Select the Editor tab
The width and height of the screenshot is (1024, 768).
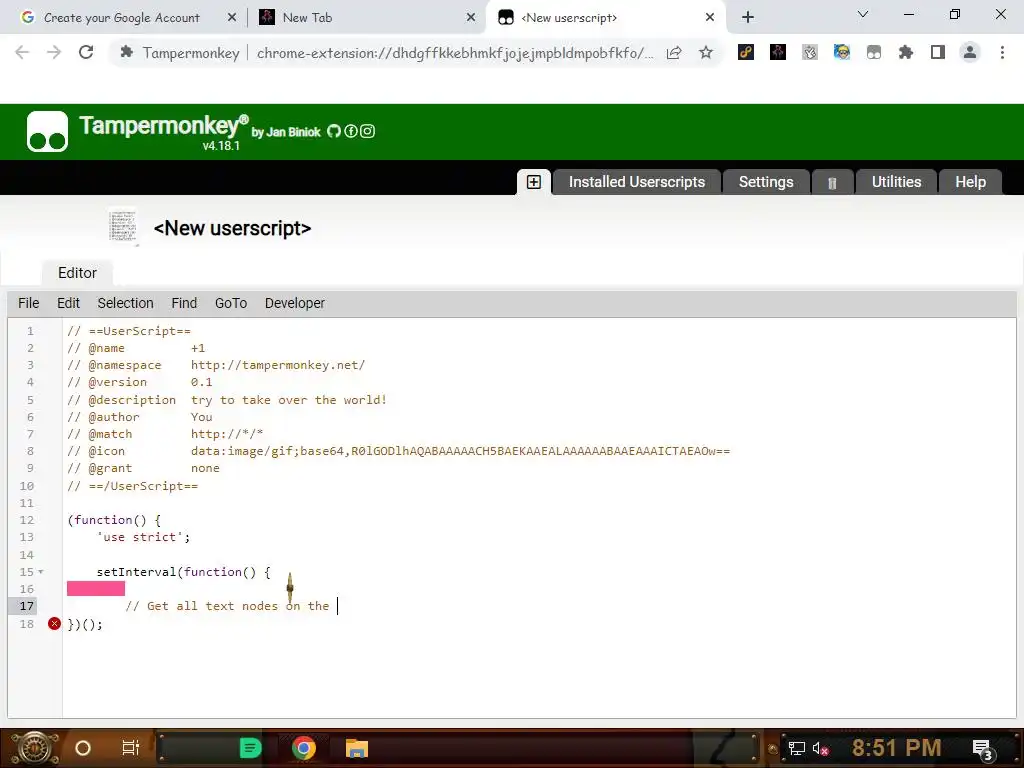[x=77, y=273]
